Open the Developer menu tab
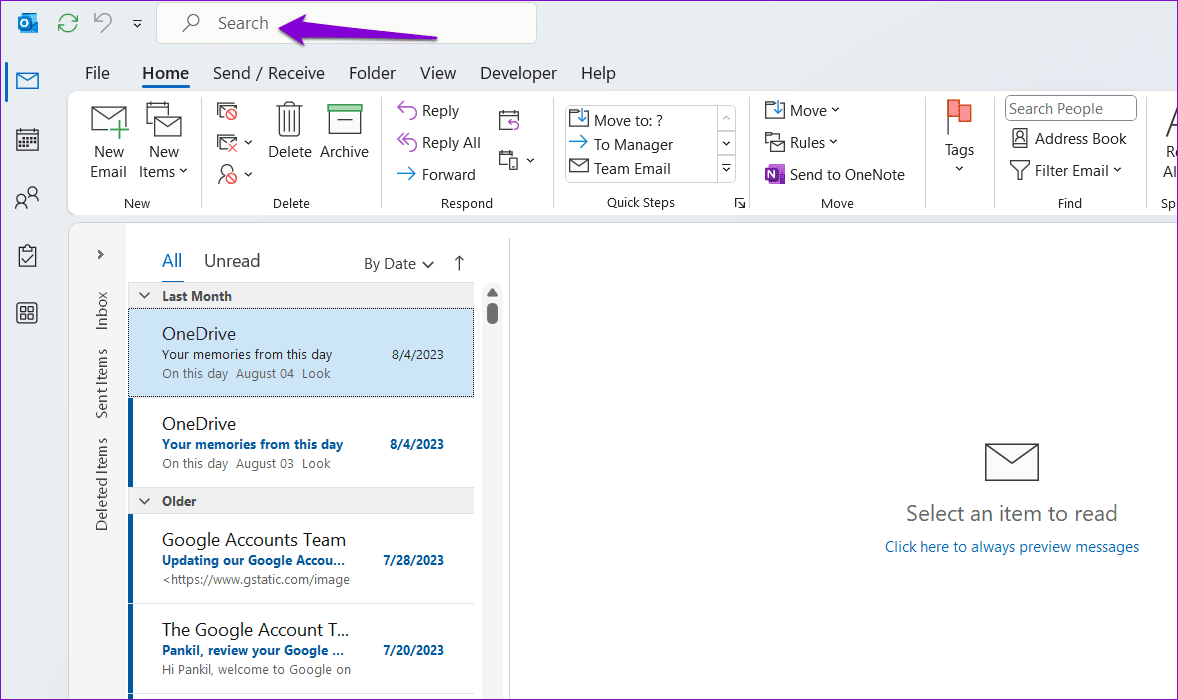The width and height of the screenshot is (1178, 700). (518, 72)
